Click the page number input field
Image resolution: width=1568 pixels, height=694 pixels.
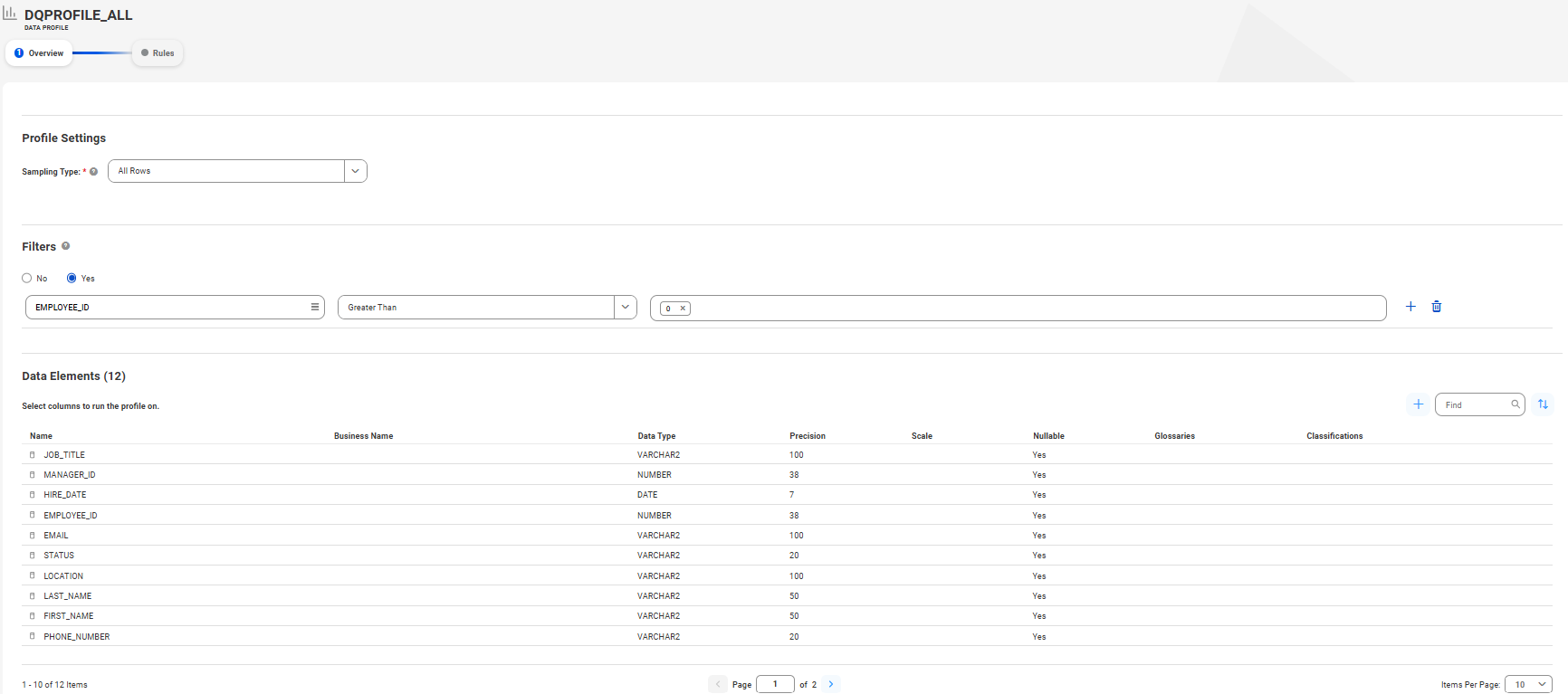pos(775,684)
